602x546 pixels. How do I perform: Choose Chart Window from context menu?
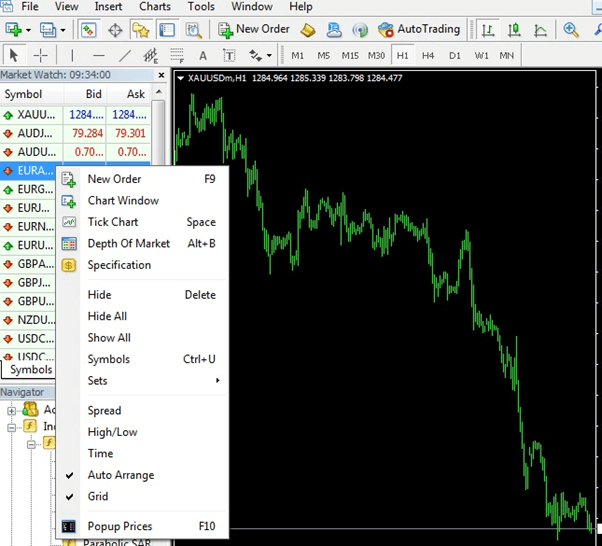point(143,200)
